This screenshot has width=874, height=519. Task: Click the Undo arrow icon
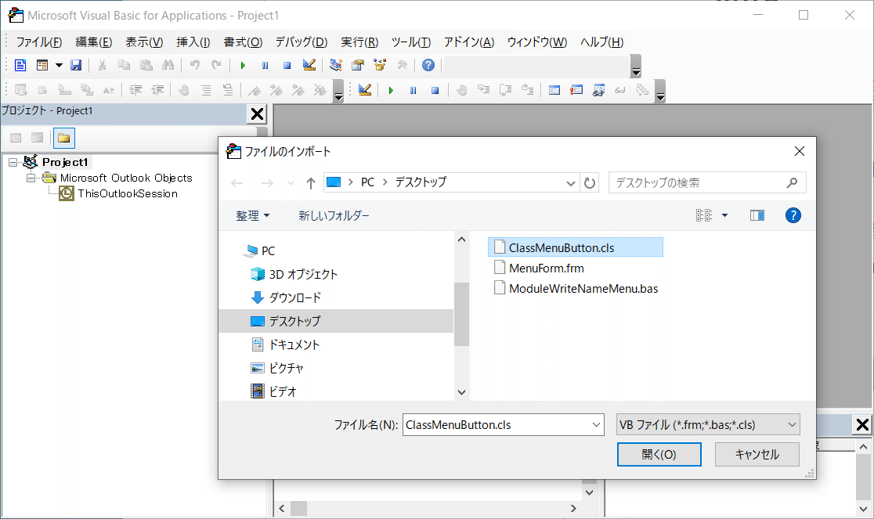[194, 65]
